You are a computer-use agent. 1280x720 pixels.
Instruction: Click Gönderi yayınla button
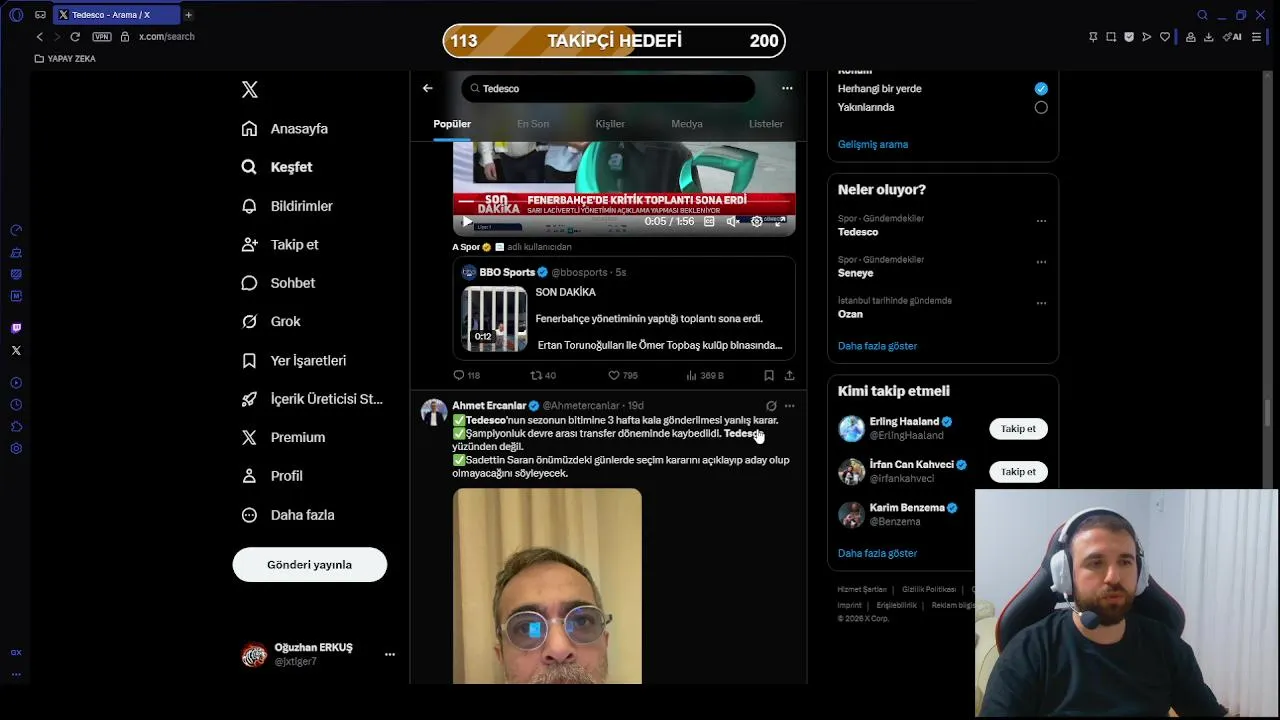310,565
